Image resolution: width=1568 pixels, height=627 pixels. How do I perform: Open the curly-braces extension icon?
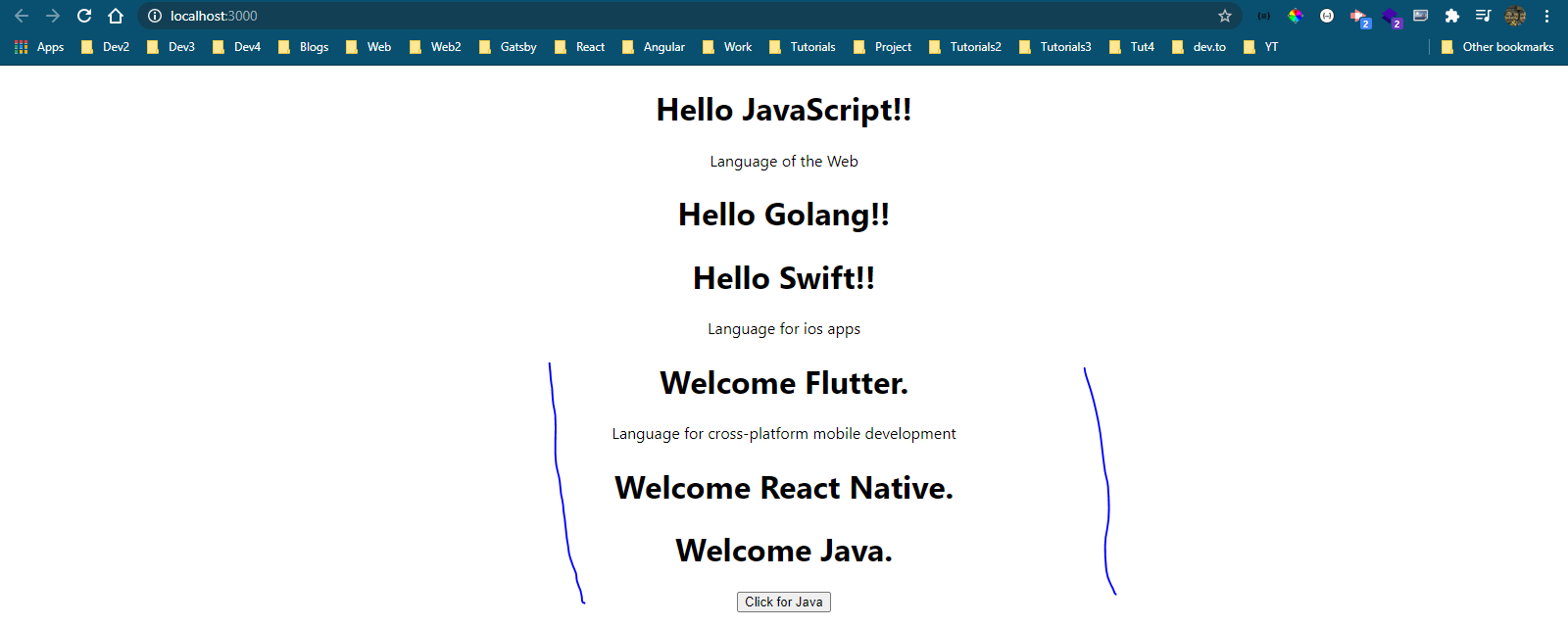coord(1264,16)
